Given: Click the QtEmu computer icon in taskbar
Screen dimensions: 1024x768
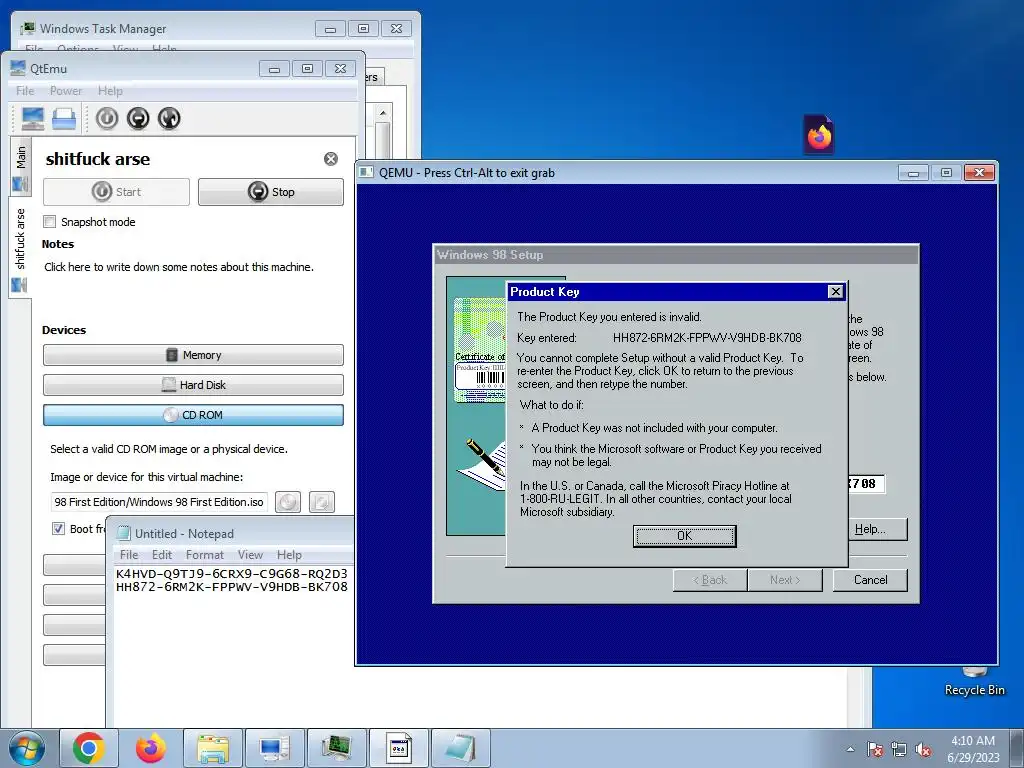Looking at the screenshot, I should [x=275, y=748].
